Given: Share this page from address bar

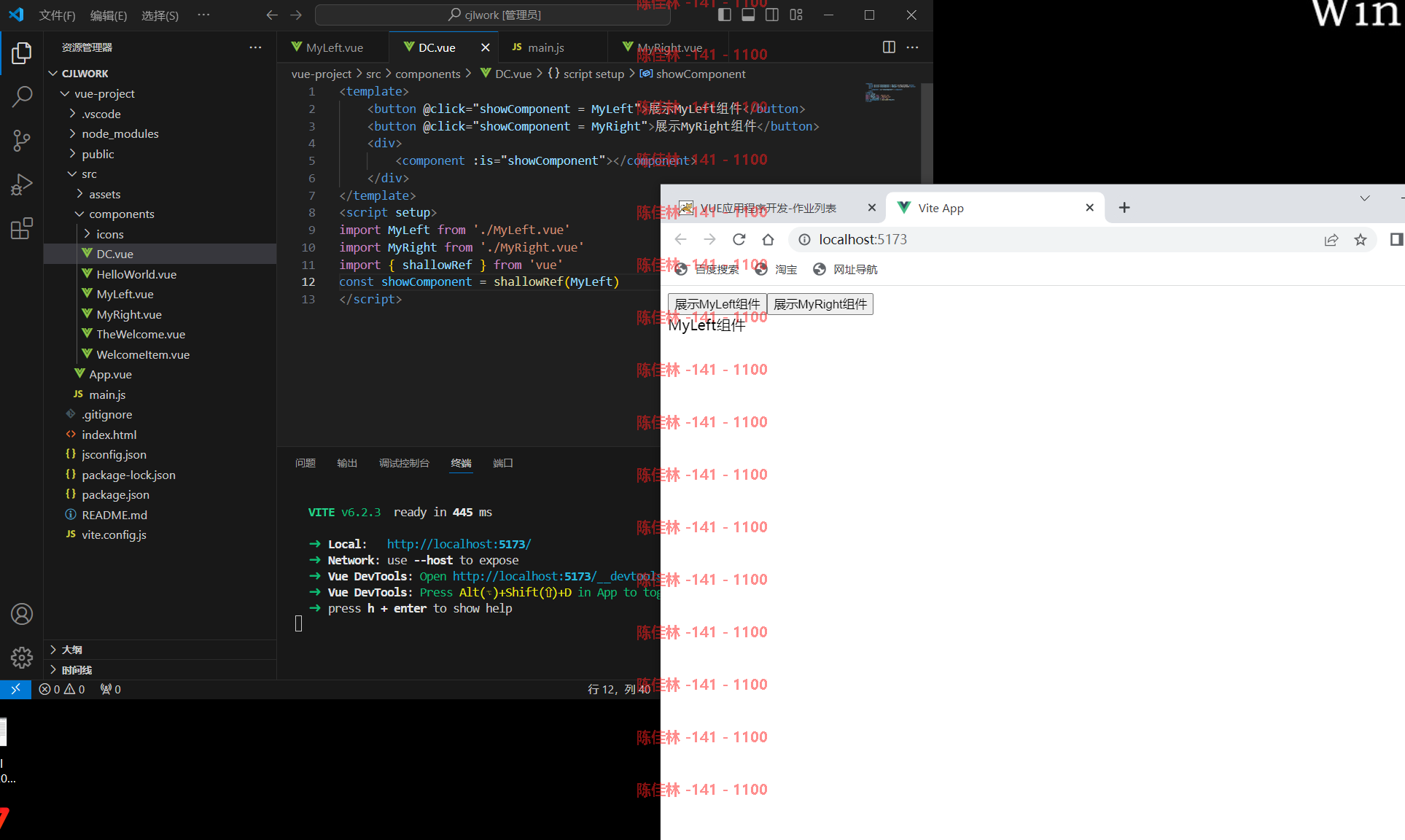Looking at the screenshot, I should (x=1331, y=239).
